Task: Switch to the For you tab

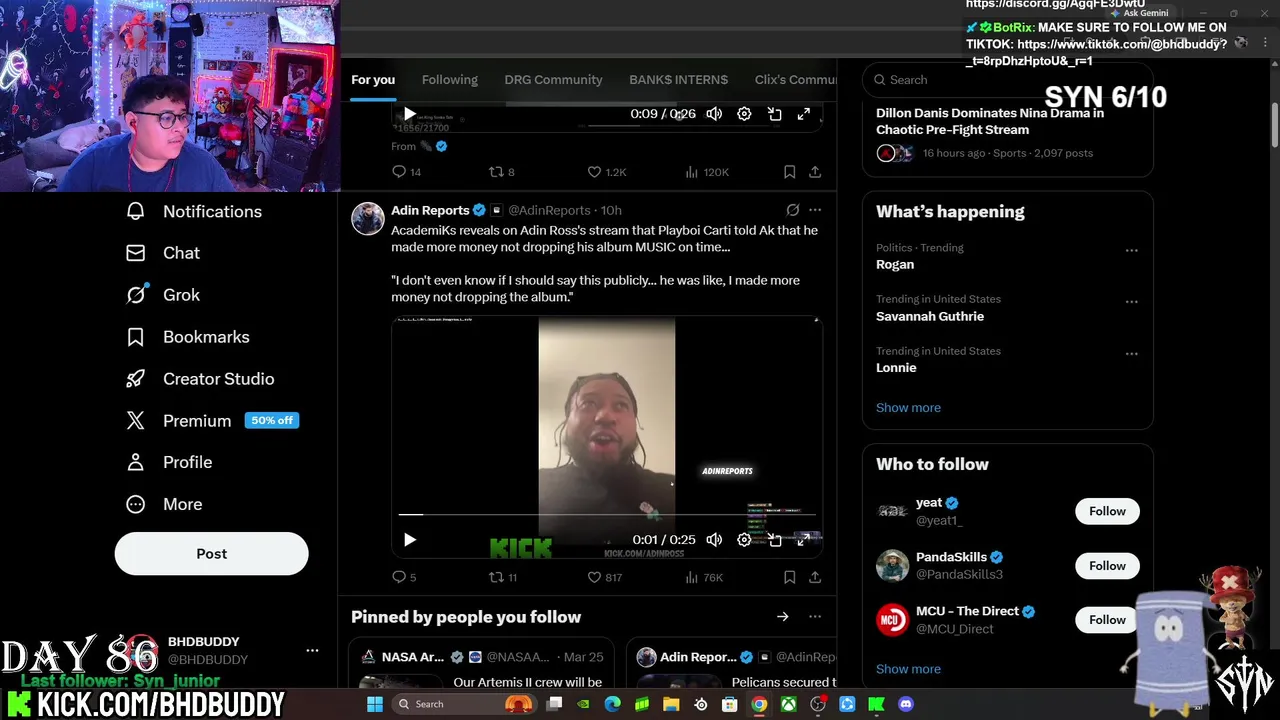Action: (x=373, y=80)
